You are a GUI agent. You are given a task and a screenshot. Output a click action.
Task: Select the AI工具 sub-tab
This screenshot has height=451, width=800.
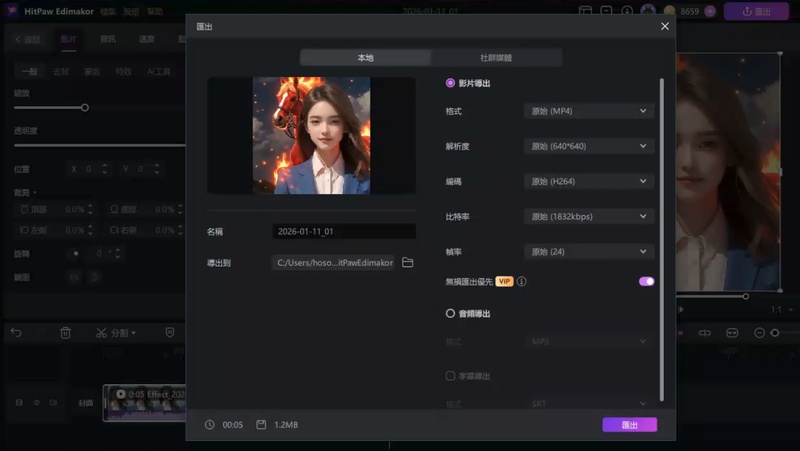tap(159, 71)
